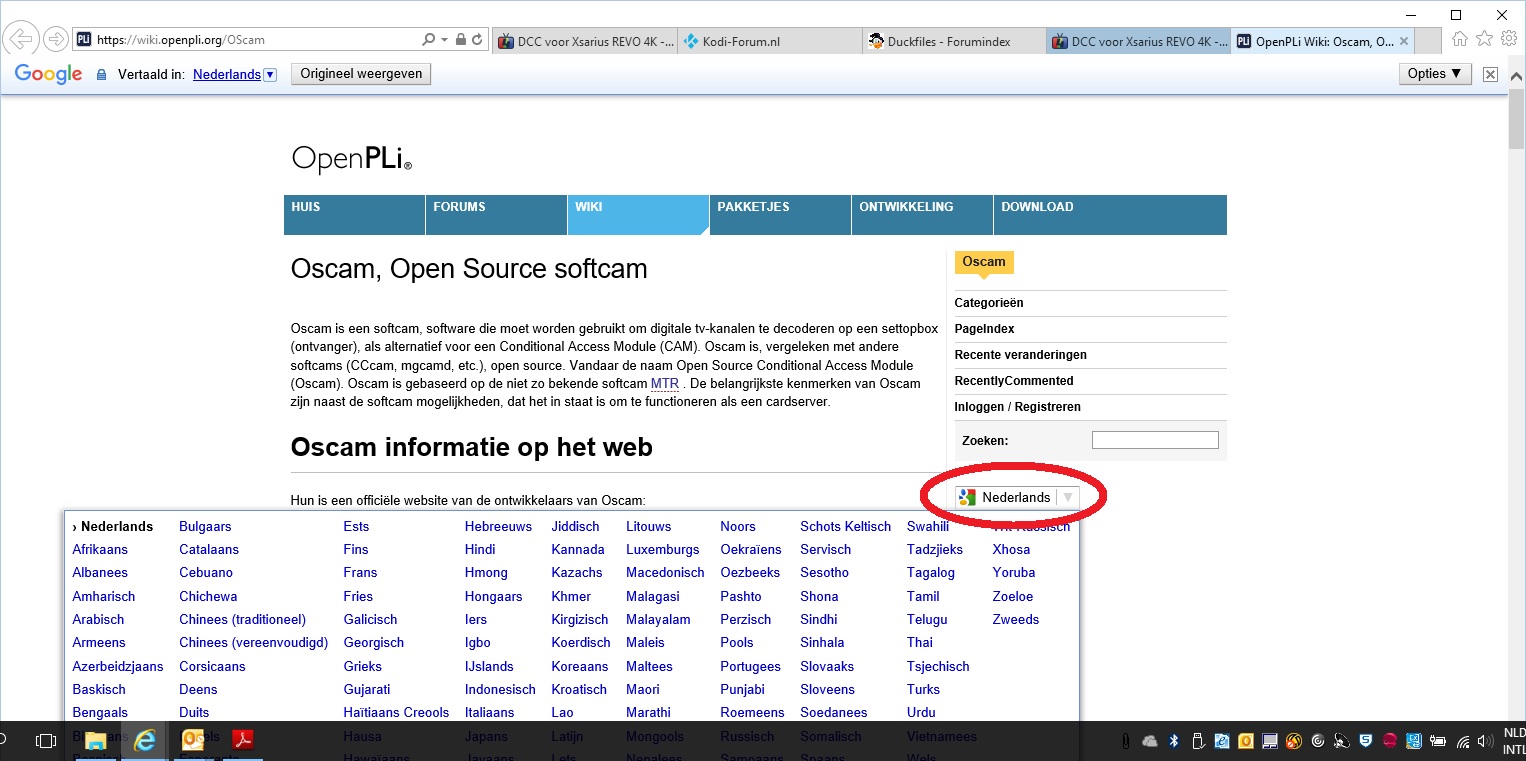Click the security padlock in address bar
The width and height of the screenshot is (1526, 761).
click(460, 40)
